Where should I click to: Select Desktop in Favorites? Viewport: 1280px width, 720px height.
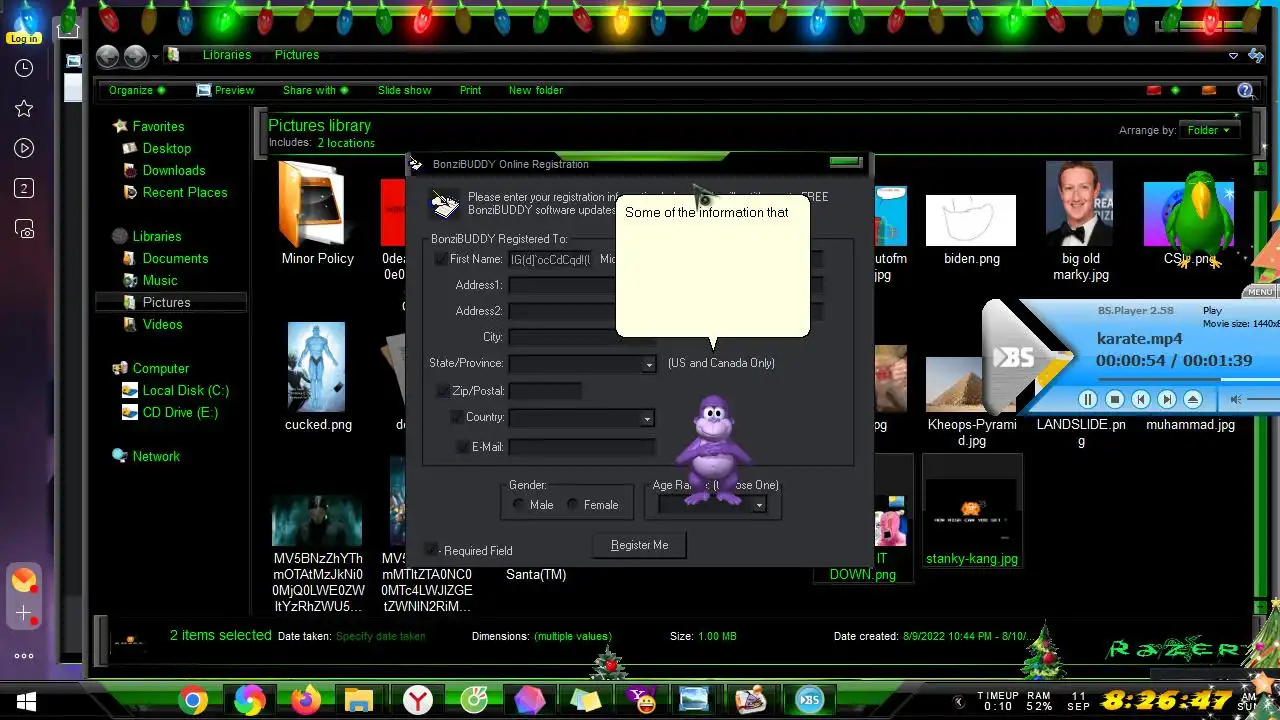tap(166, 148)
